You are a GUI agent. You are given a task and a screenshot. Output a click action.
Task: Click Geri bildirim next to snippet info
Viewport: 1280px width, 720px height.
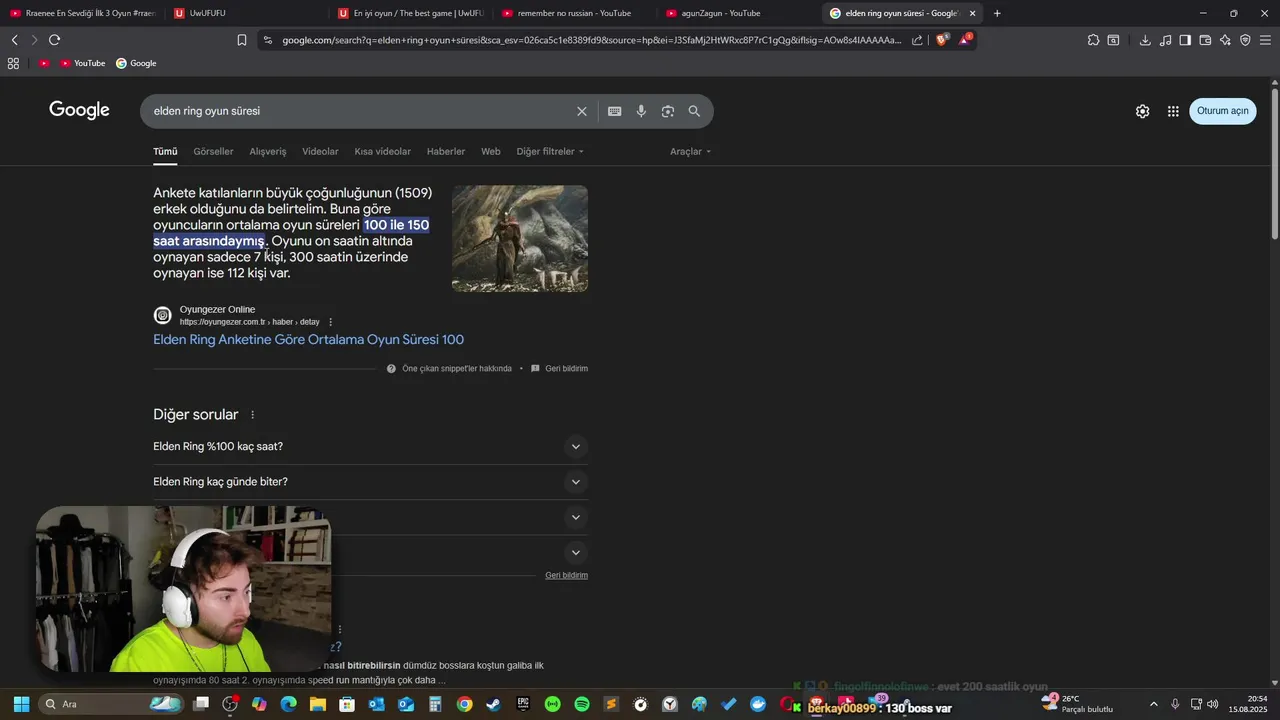click(566, 369)
